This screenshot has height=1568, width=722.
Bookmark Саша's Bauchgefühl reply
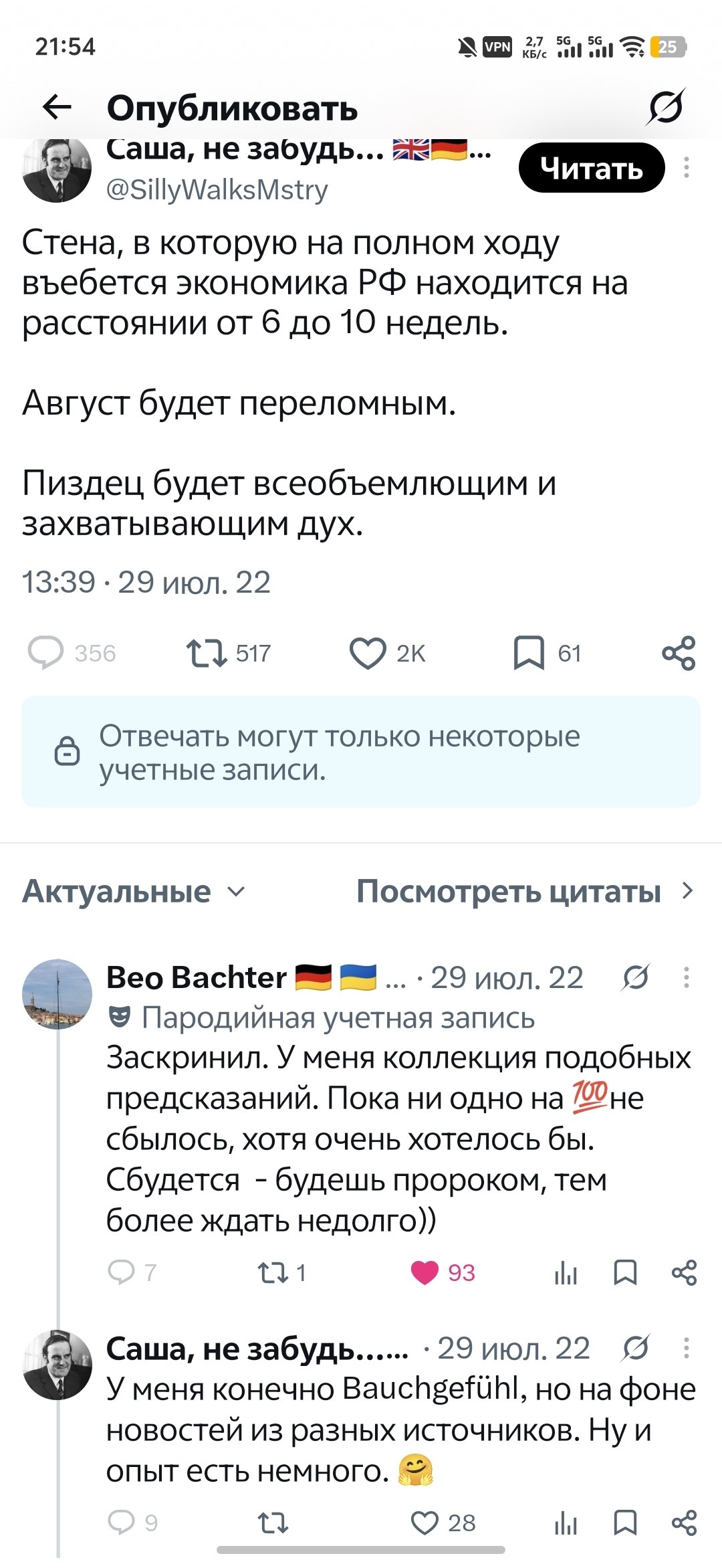(625, 1523)
